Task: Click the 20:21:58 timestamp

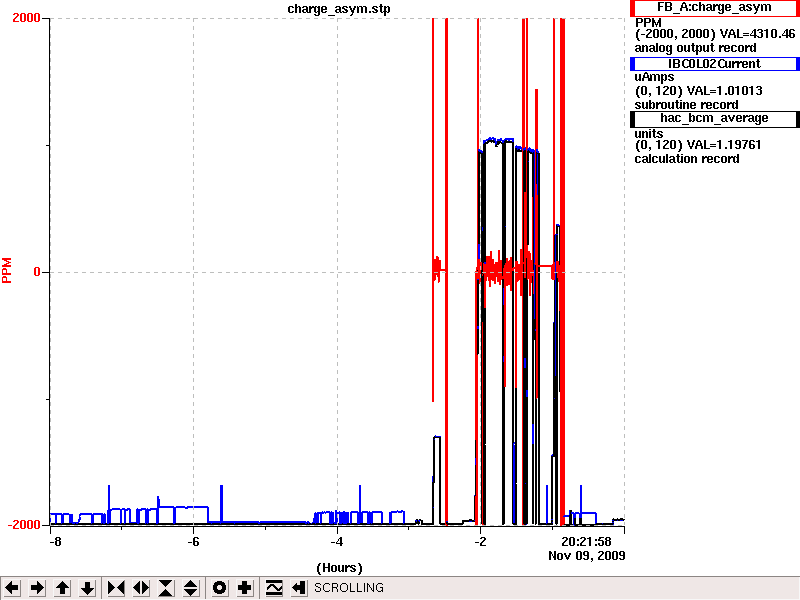Action: point(586,542)
